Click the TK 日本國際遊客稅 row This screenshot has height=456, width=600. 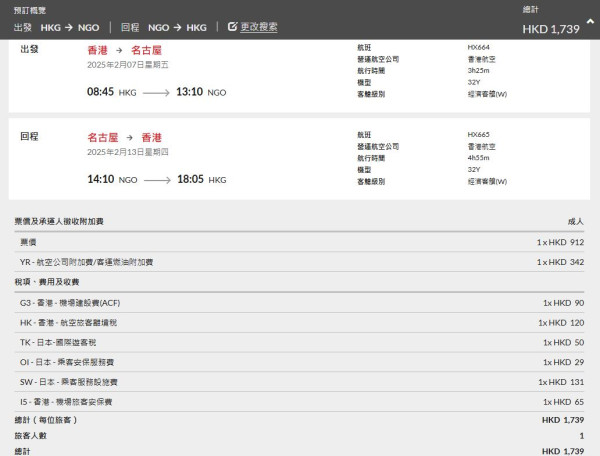(x=299, y=342)
